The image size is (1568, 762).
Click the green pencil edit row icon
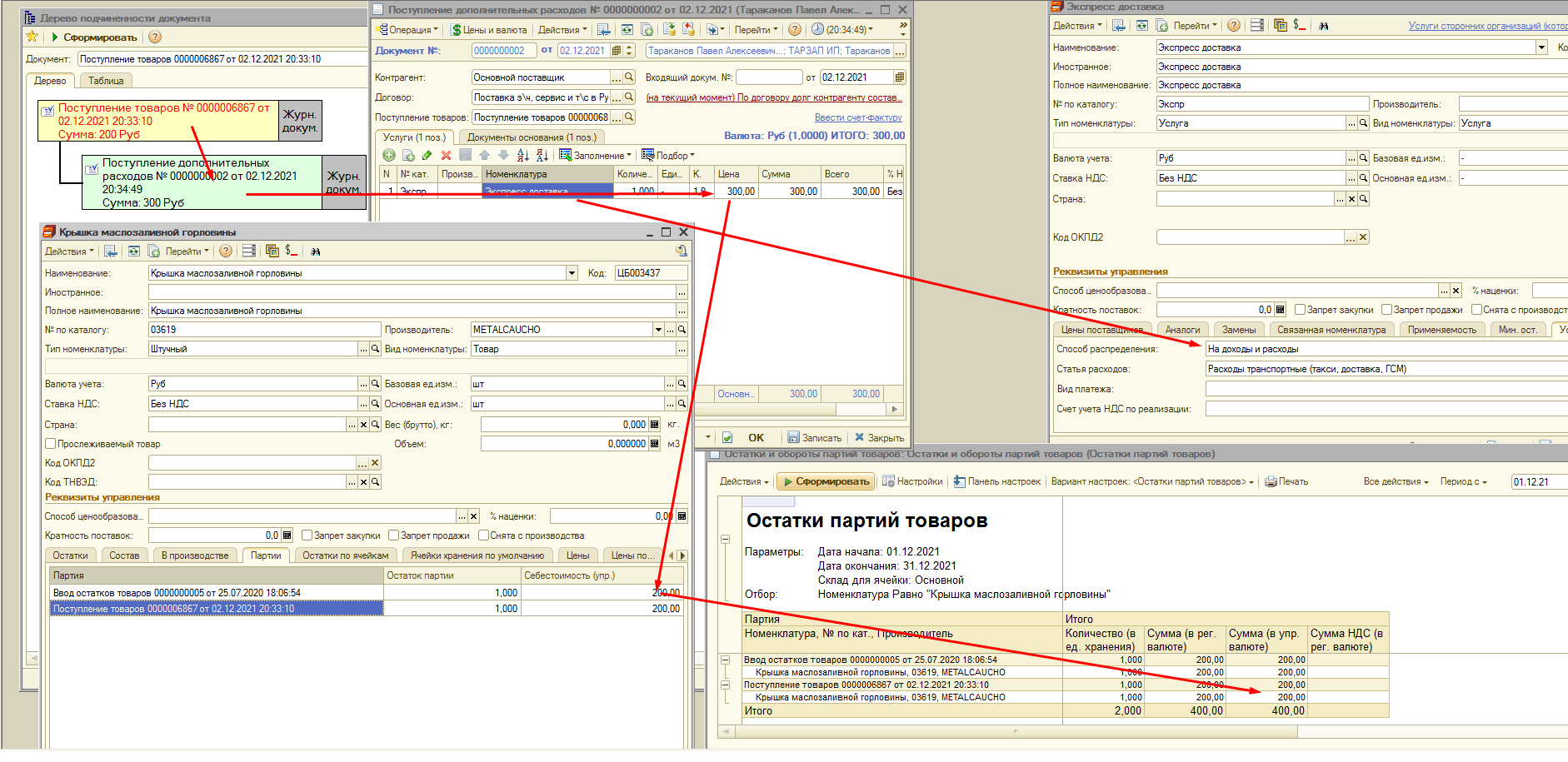(427, 155)
